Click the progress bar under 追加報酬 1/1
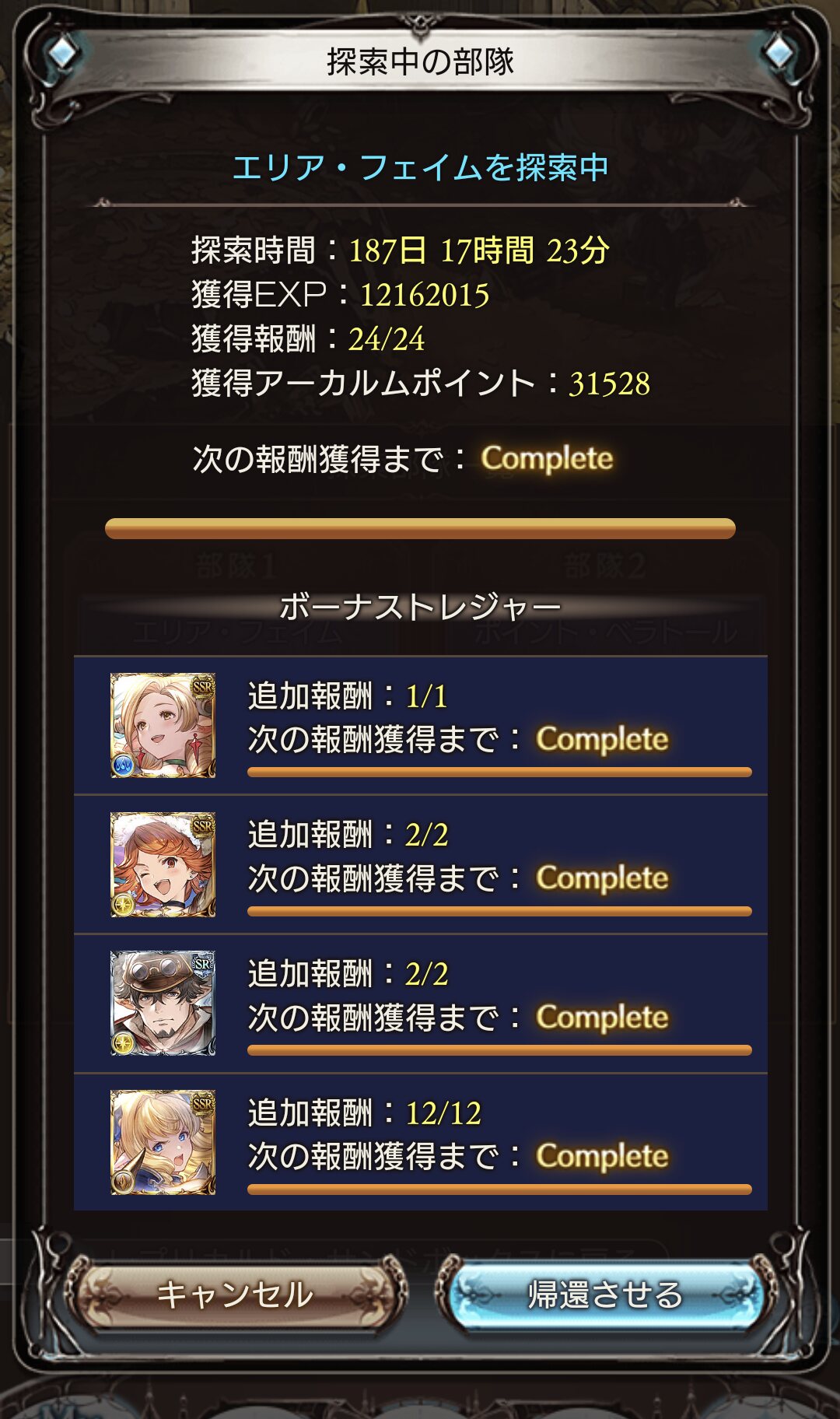The width and height of the screenshot is (840, 1419). (x=499, y=773)
